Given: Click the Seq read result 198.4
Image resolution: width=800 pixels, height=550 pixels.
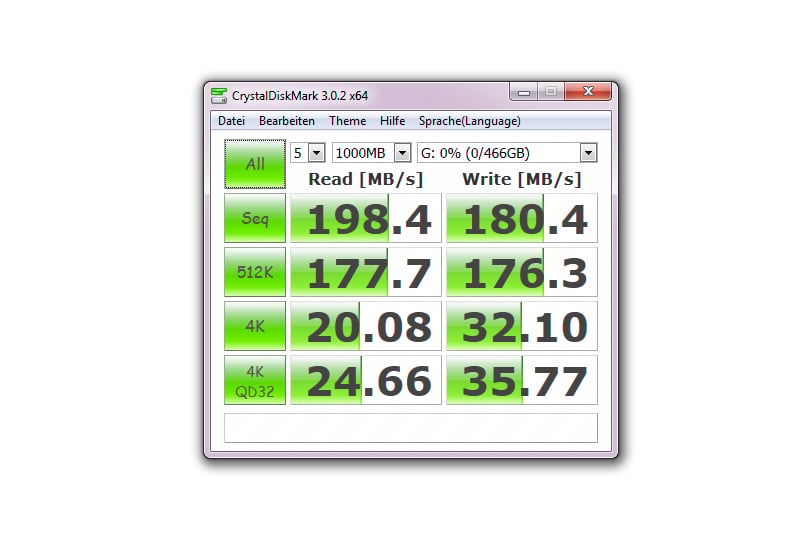Looking at the screenshot, I should point(366,218).
